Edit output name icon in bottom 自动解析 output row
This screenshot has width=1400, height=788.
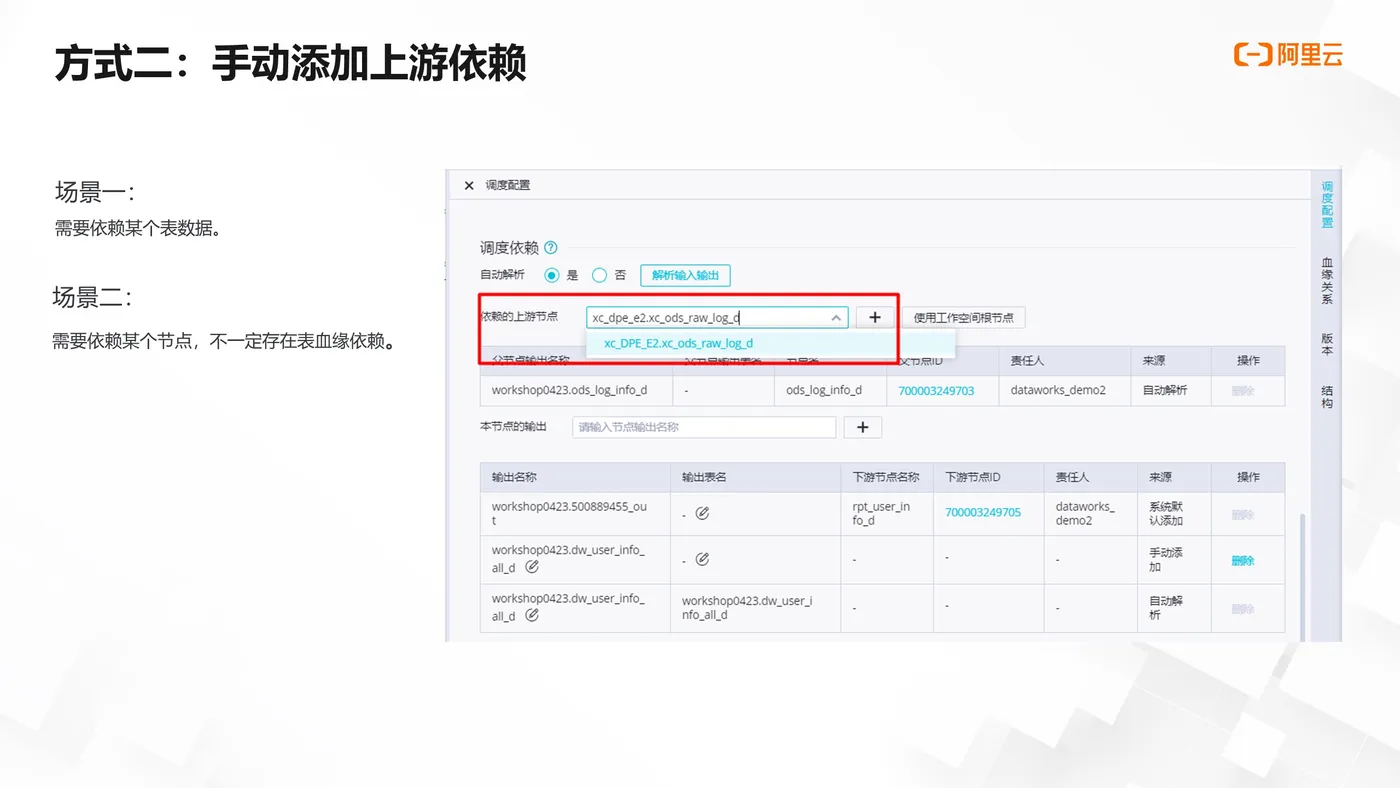tap(532, 615)
